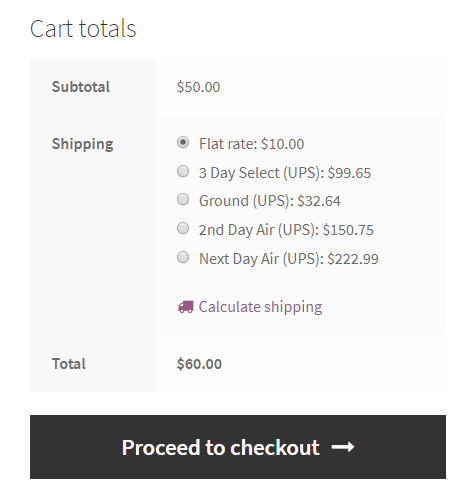Image resolution: width=475 pixels, height=489 pixels.
Task: Click the $60.00 total amount
Action: point(199,364)
